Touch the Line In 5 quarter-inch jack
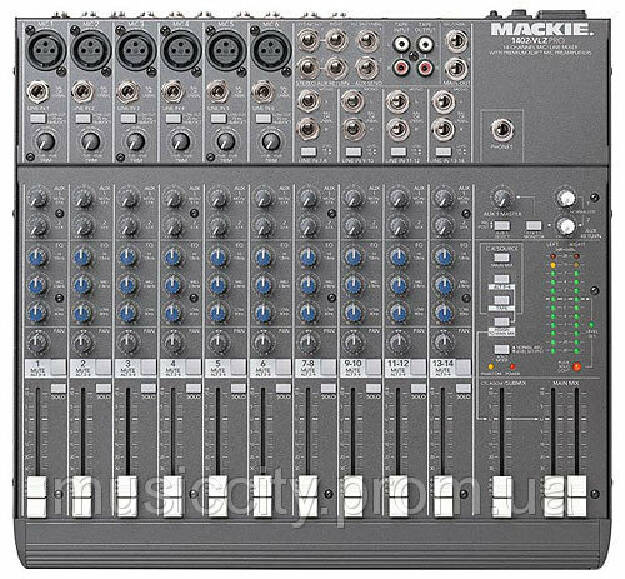Image resolution: width=625 pixels, height=579 pixels. click(218, 91)
